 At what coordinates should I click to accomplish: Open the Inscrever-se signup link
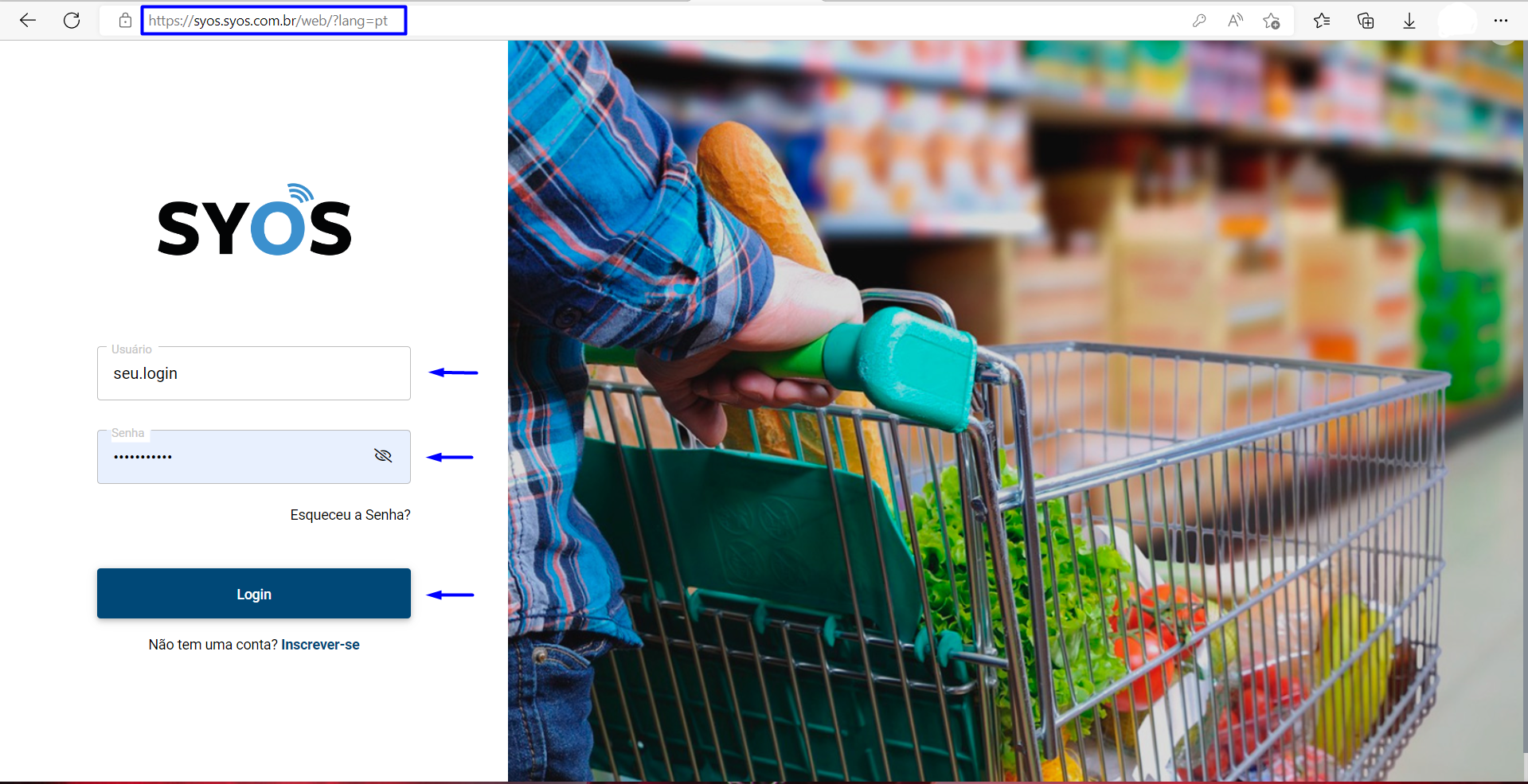[x=320, y=645]
